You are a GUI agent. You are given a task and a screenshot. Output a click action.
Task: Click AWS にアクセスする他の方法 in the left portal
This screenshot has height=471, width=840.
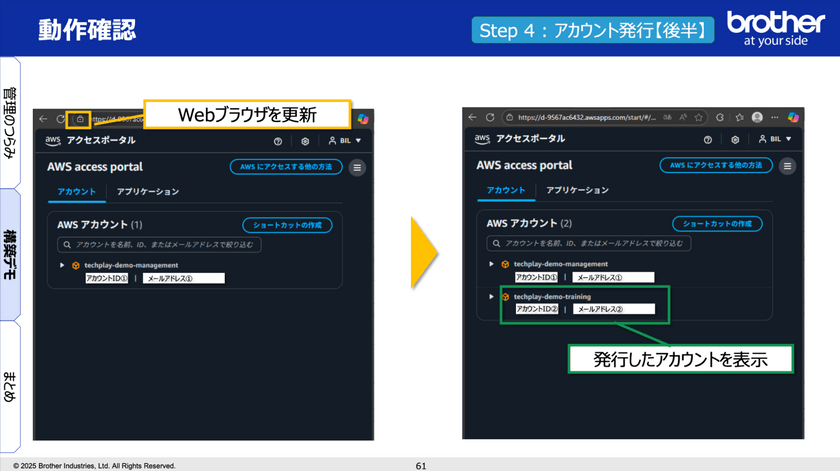pos(286,167)
